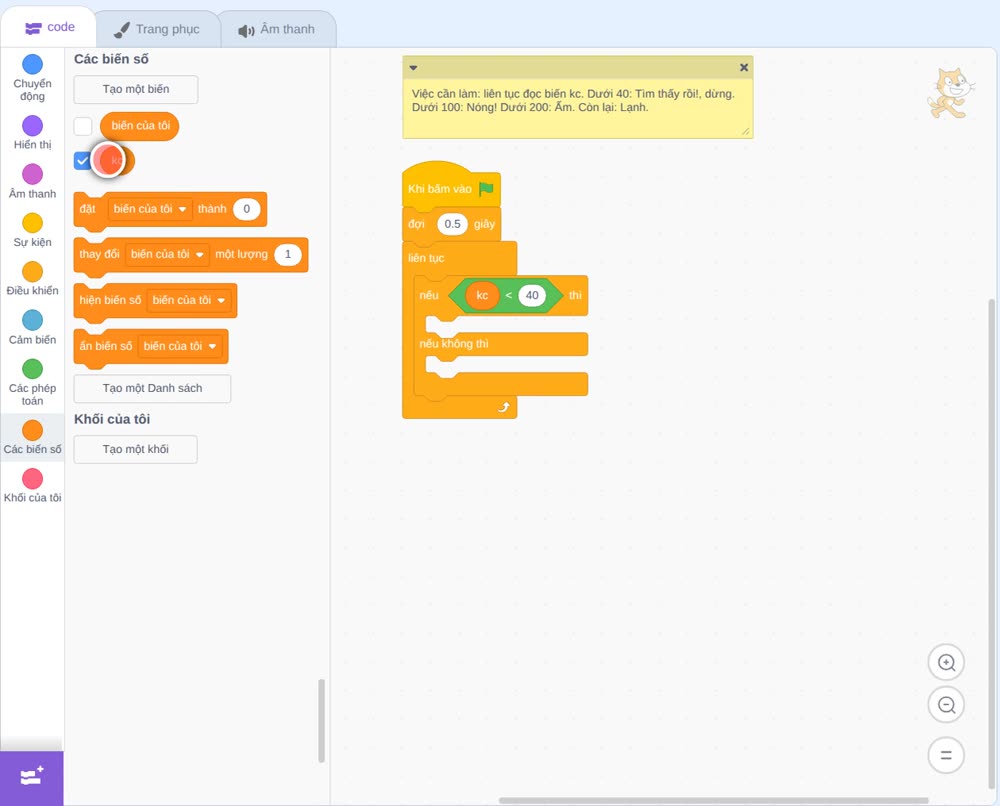Click the add extension button
Viewport: 1000px width, 806px height.
tap(32, 778)
